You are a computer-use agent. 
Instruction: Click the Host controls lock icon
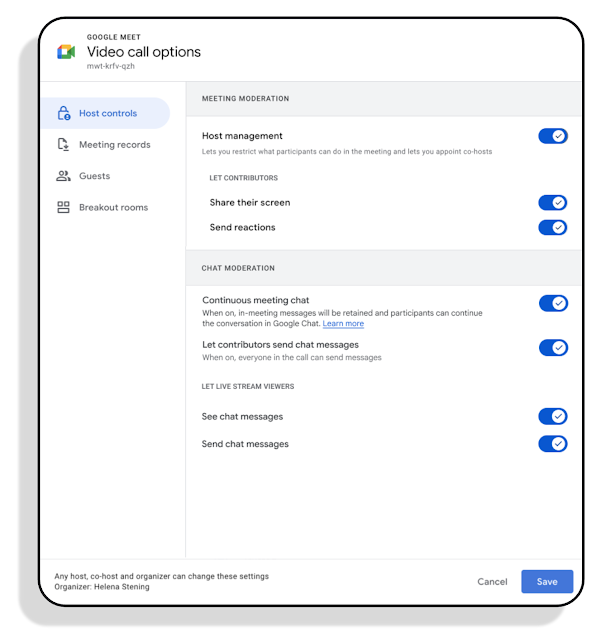63,114
